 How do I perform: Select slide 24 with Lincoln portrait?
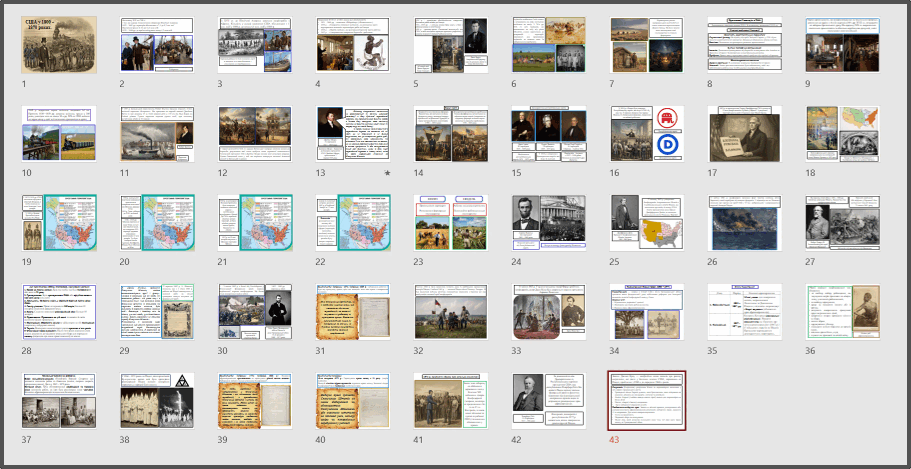click(x=549, y=223)
